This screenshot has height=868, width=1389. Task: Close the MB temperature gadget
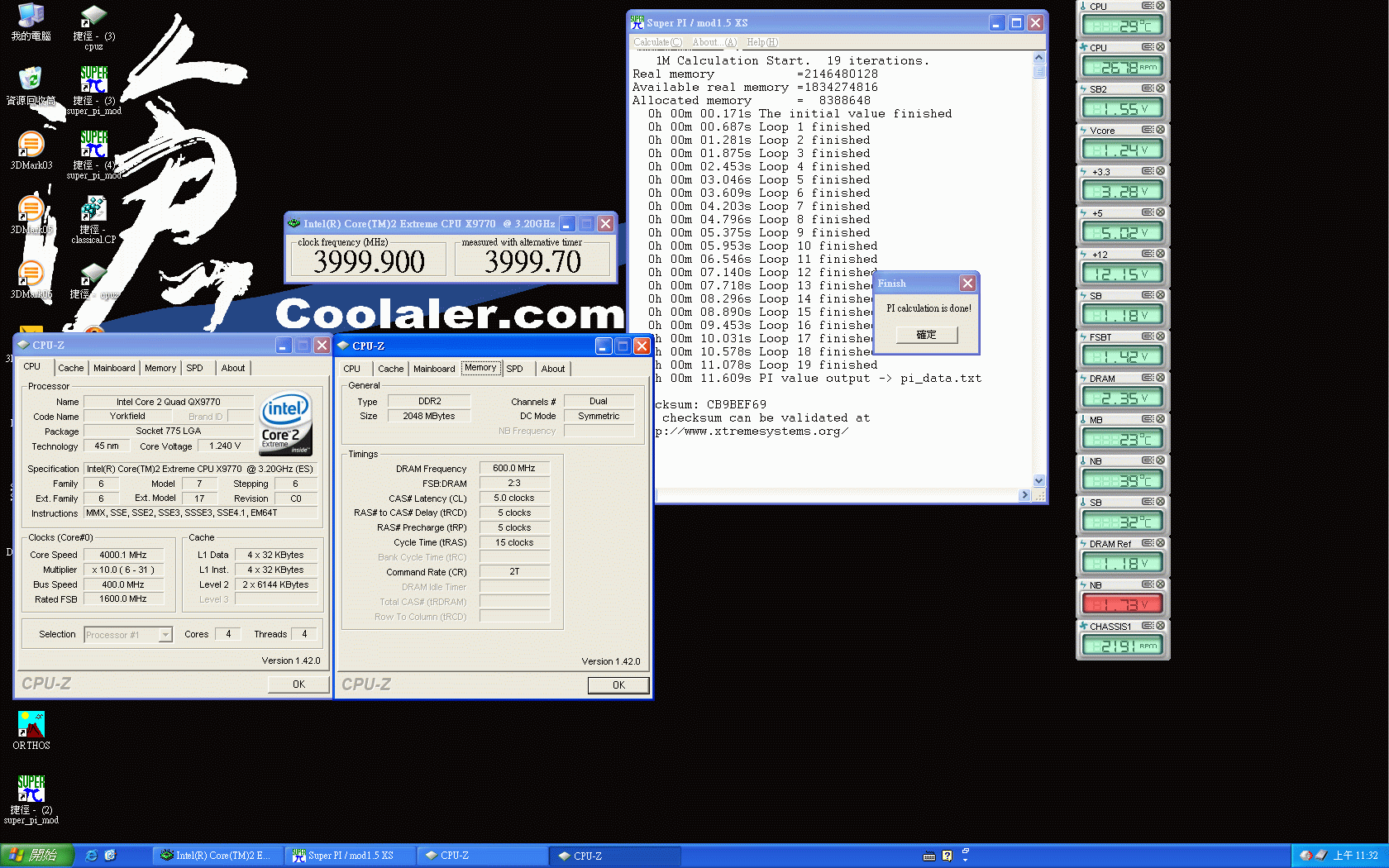1160,419
